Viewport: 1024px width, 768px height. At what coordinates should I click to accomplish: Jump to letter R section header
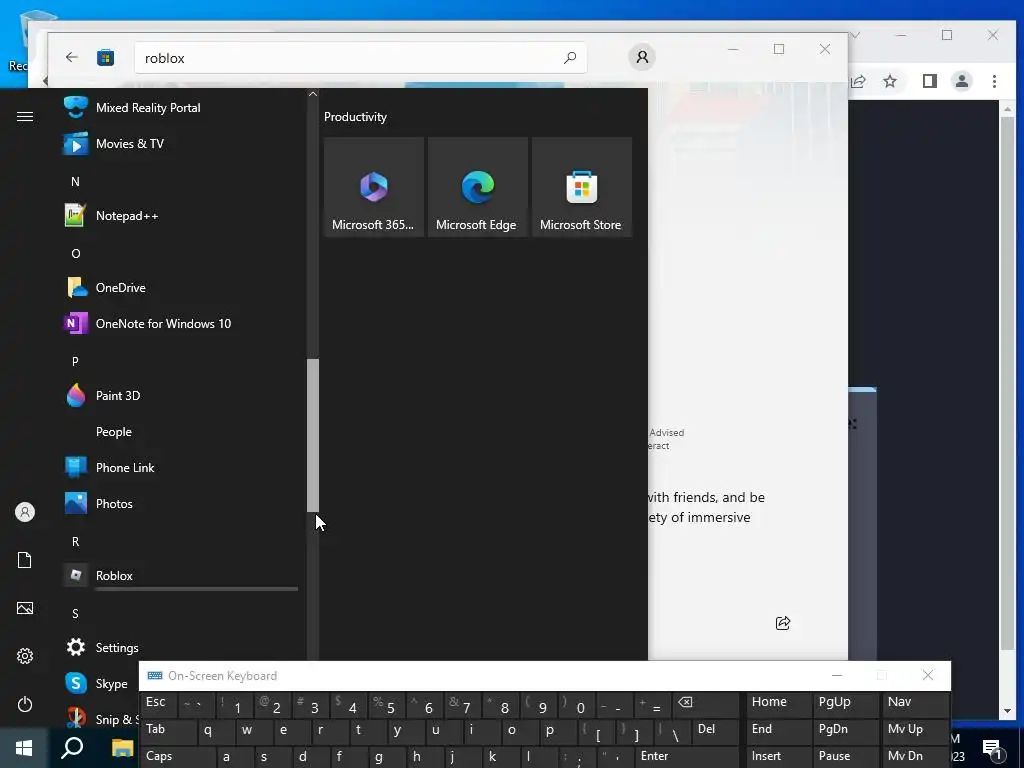coord(76,541)
